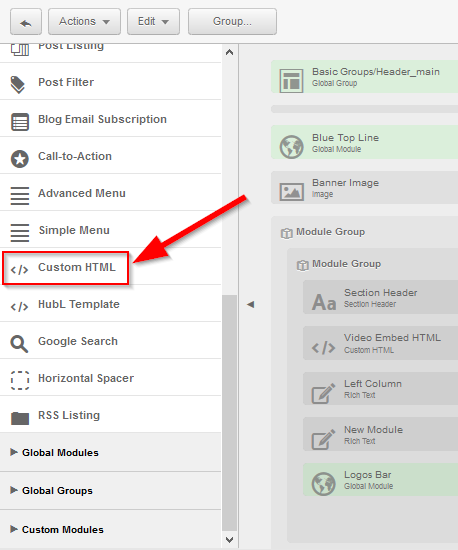Image resolution: width=458 pixels, height=550 pixels.
Task: Click the scrollbar down arrow in the module list
Action: [x=229, y=539]
